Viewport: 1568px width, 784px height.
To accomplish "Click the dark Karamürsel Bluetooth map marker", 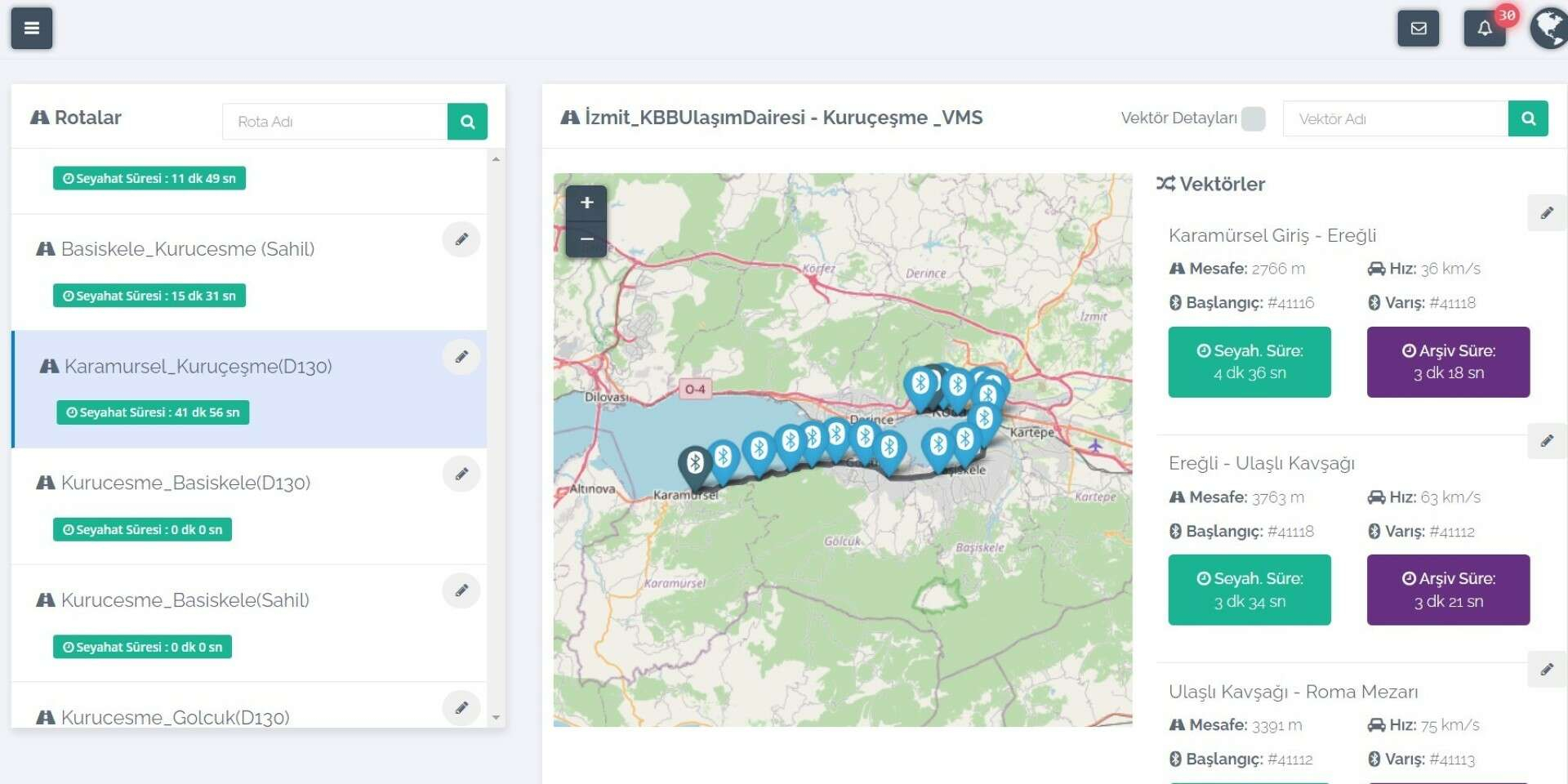I will pyautogui.click(x=695, y=464).
